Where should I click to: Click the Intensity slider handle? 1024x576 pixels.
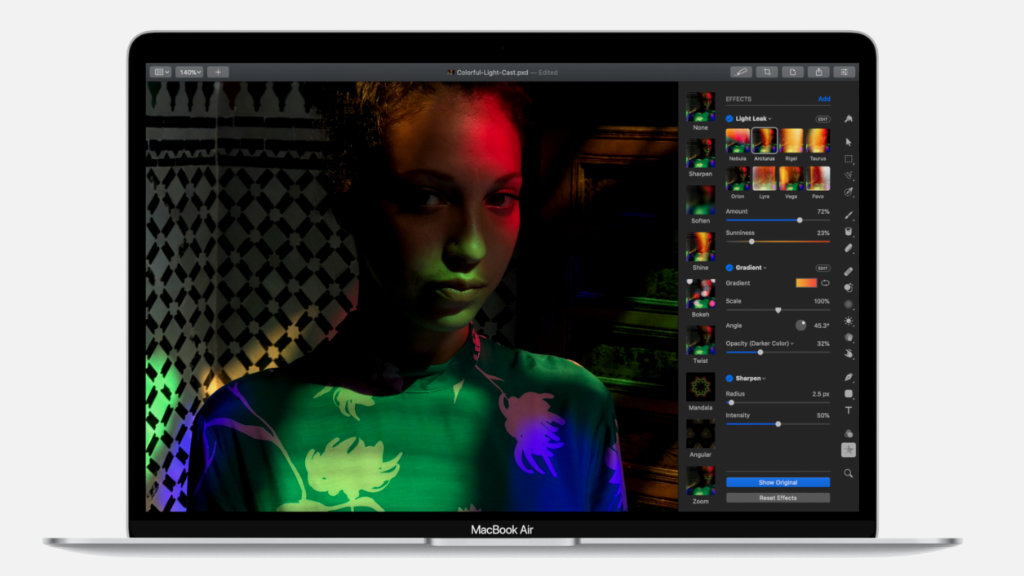778,424
